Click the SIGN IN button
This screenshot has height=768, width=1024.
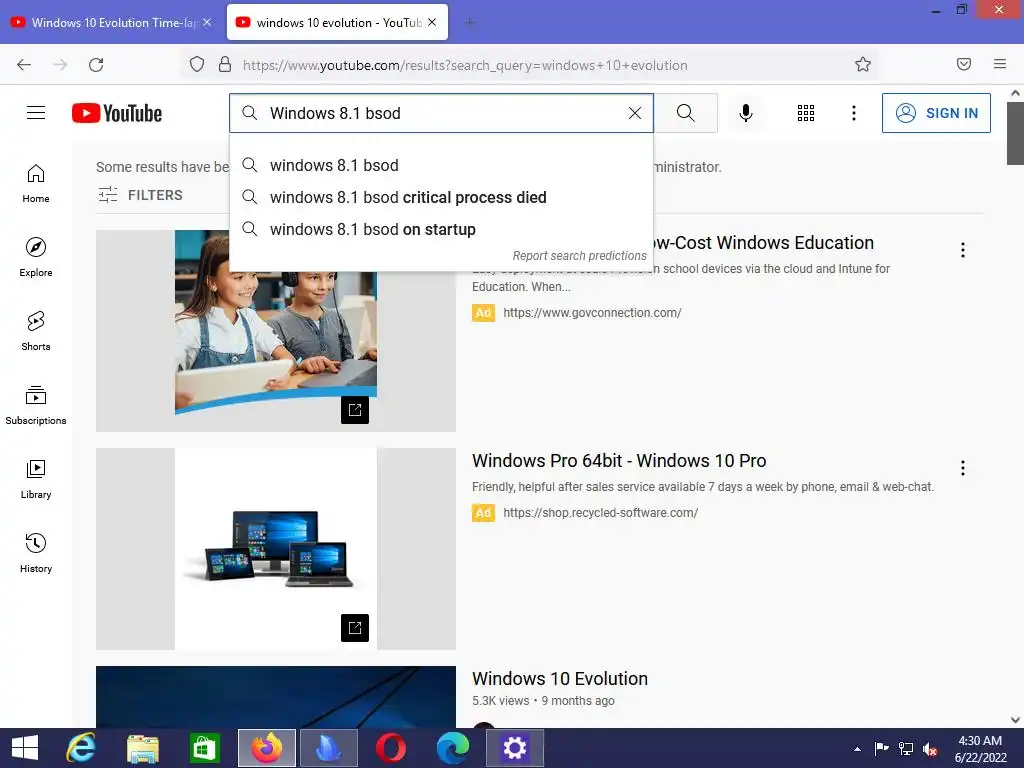point(936,113)
